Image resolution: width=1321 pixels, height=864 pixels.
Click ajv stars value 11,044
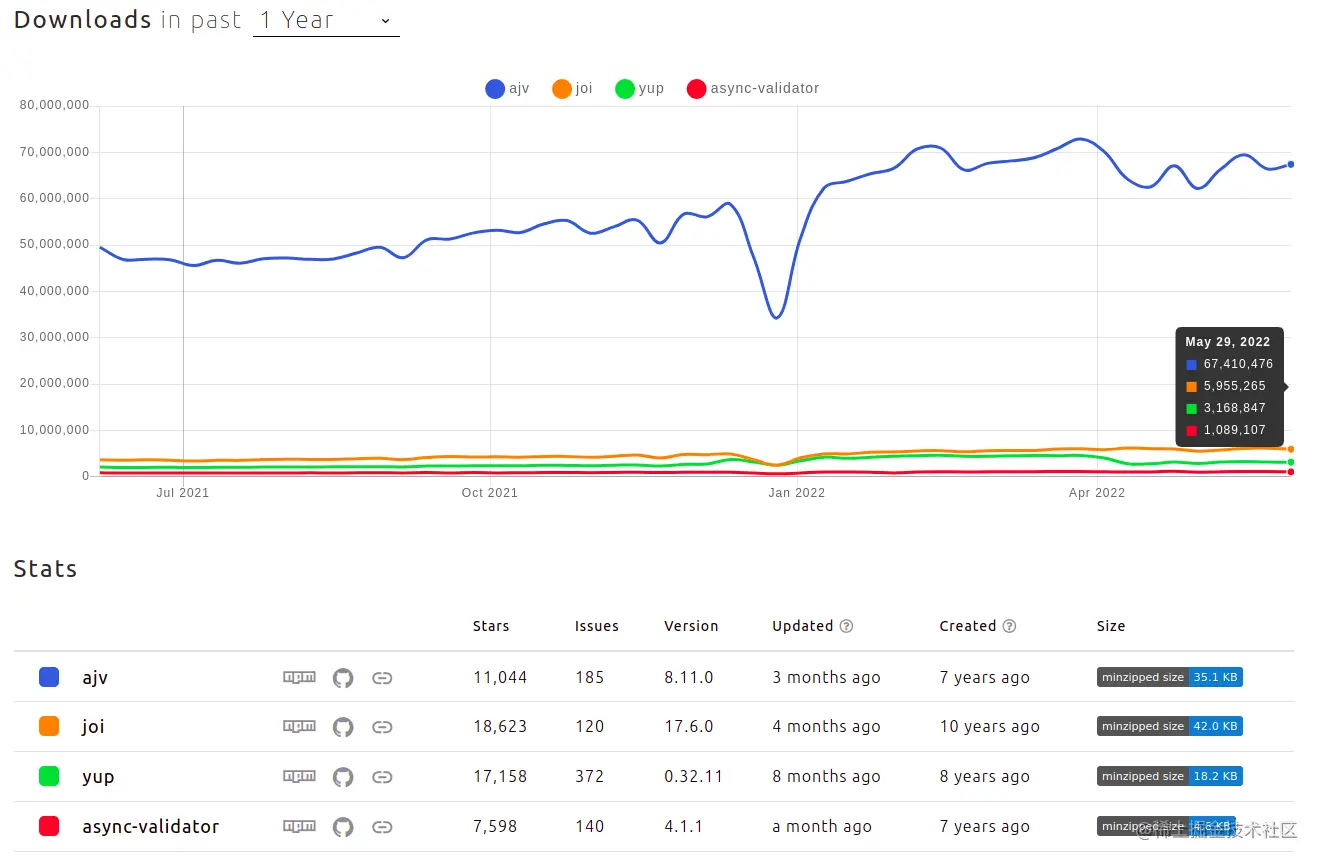tap(500, 677)
